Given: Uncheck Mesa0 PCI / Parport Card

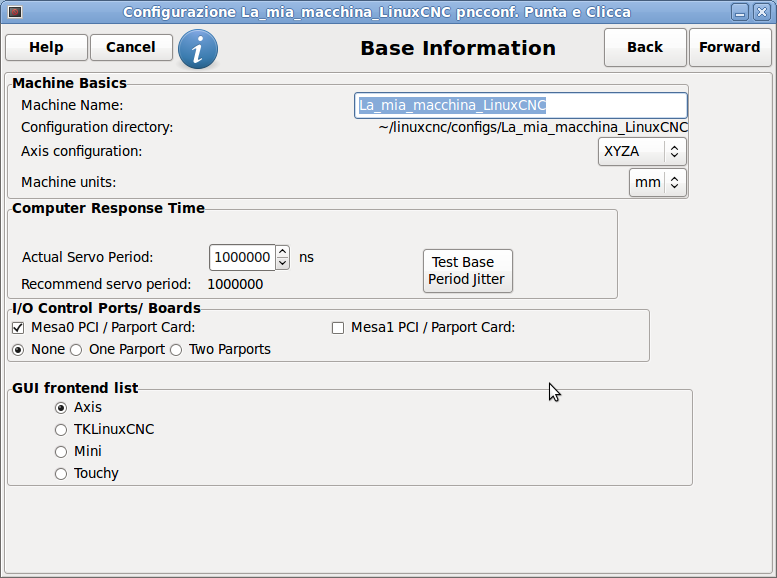Looking at the screenshot, I should coord(18,328).
